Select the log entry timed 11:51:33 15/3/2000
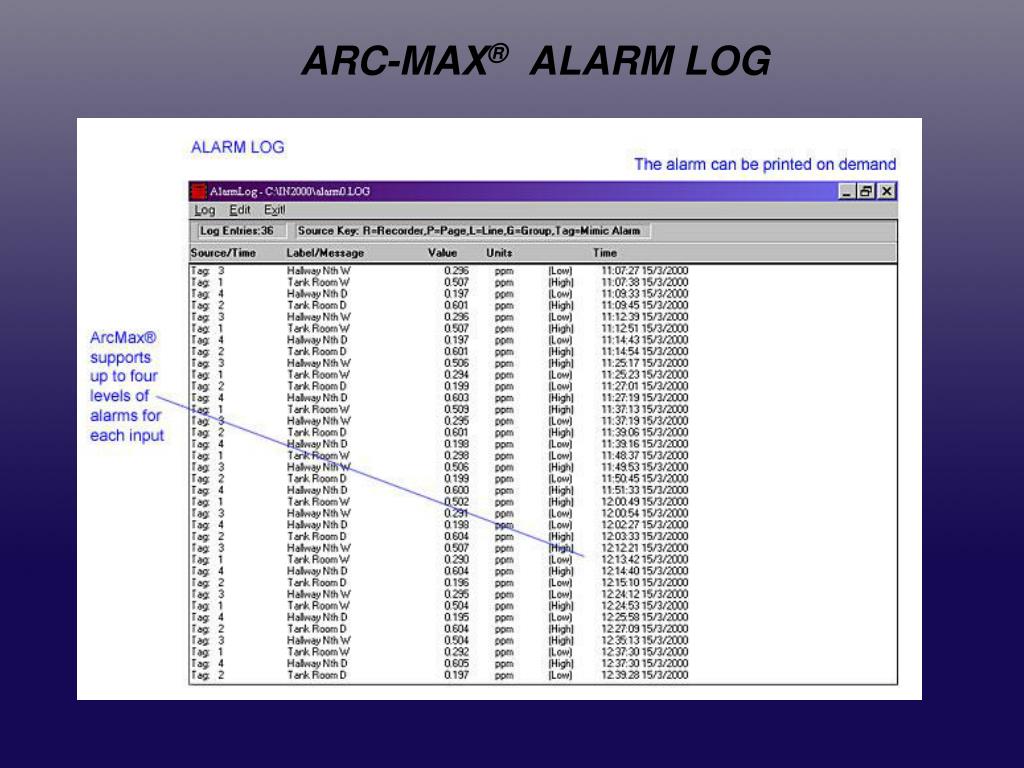This screenshot has height=768, width=1024. click(439, 490)
